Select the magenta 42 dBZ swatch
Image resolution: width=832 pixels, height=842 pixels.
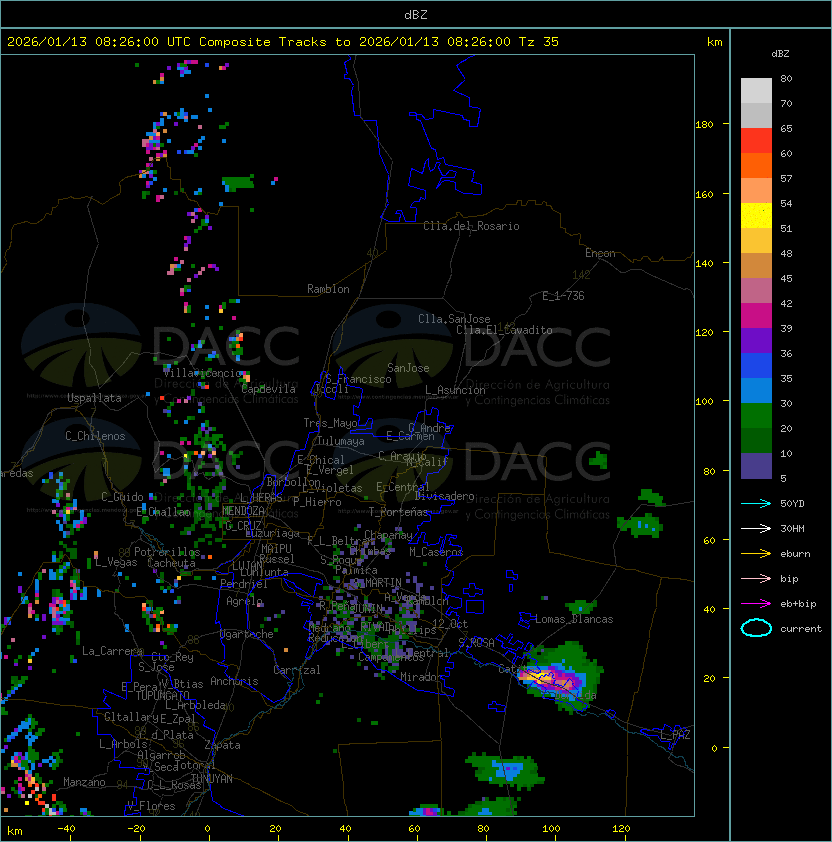click(756, 316)
